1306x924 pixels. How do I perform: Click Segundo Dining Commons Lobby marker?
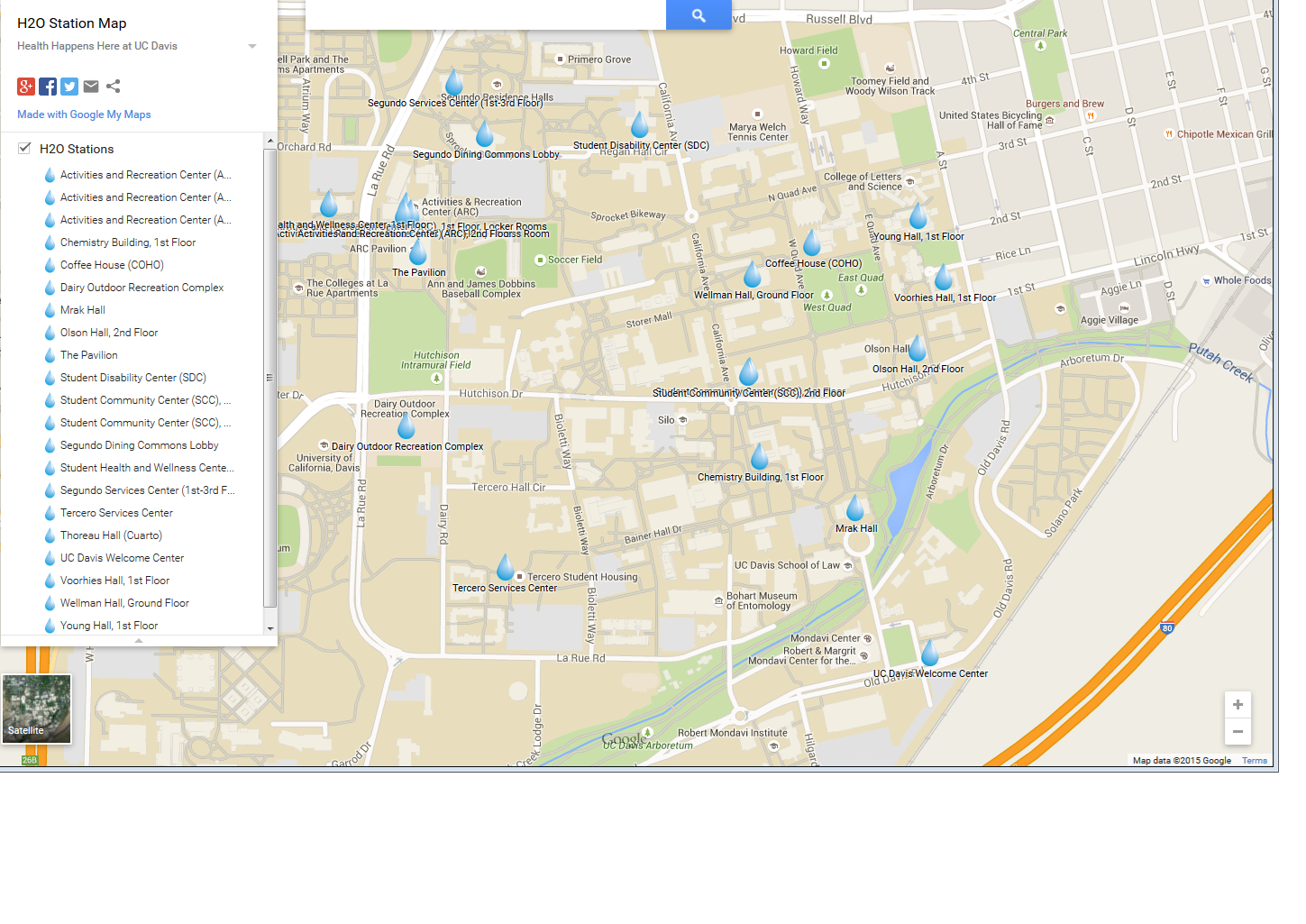(485, 133)
